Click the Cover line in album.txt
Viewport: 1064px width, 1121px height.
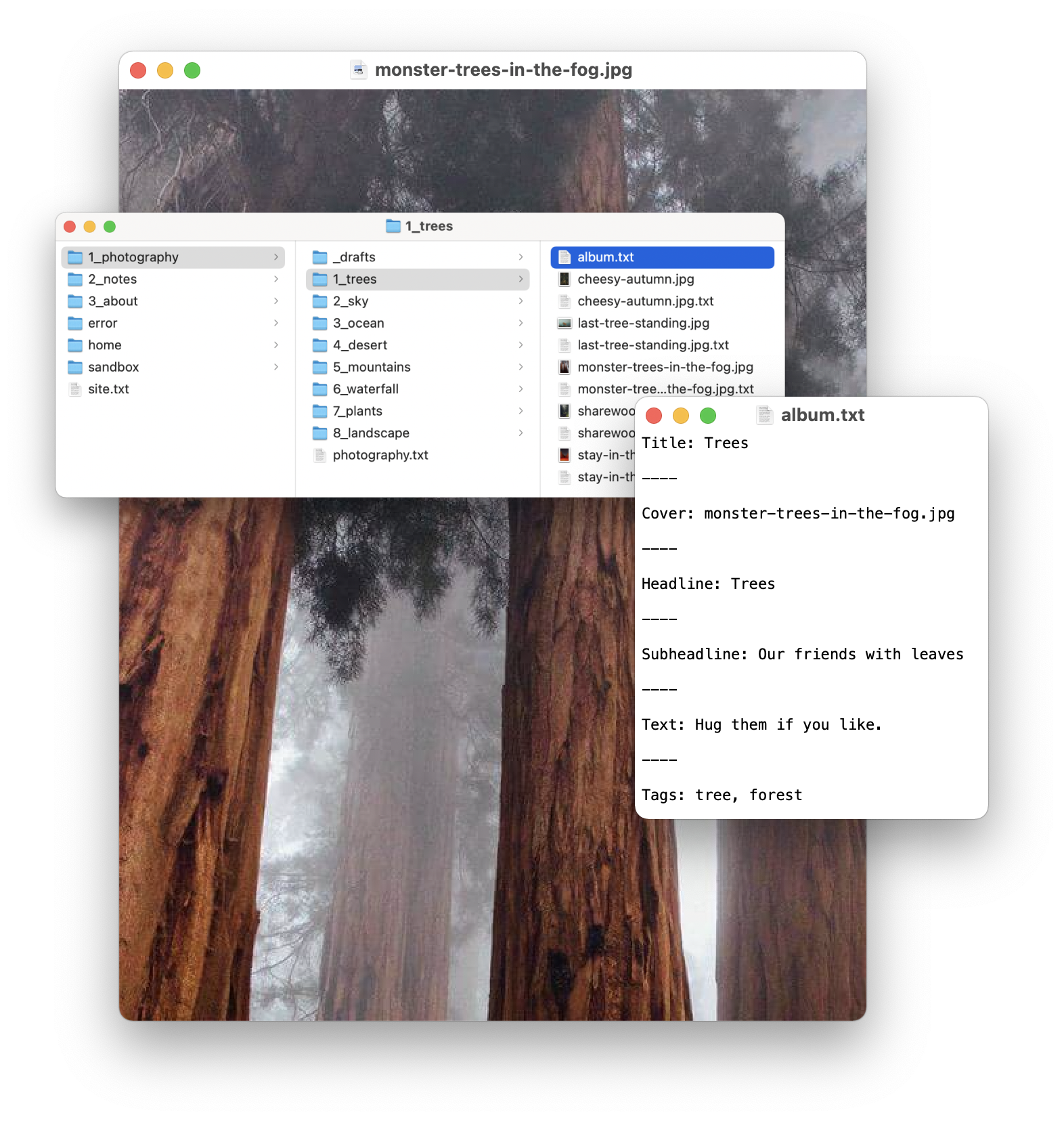(x=798, y=514)
